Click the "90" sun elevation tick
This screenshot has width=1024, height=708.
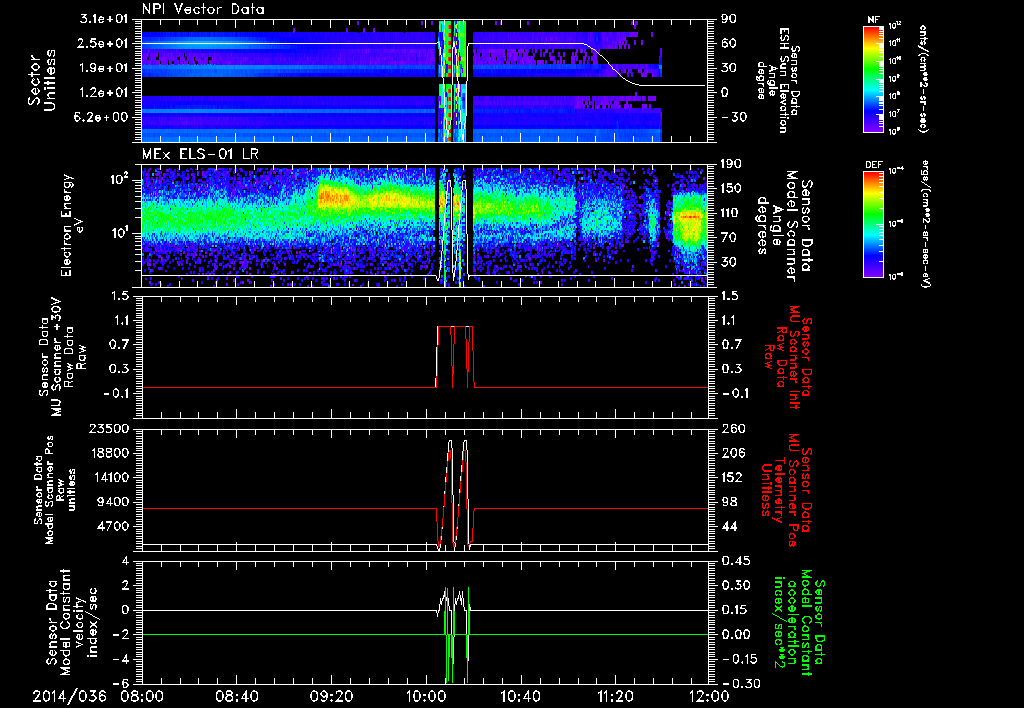(x=728, y=20)
